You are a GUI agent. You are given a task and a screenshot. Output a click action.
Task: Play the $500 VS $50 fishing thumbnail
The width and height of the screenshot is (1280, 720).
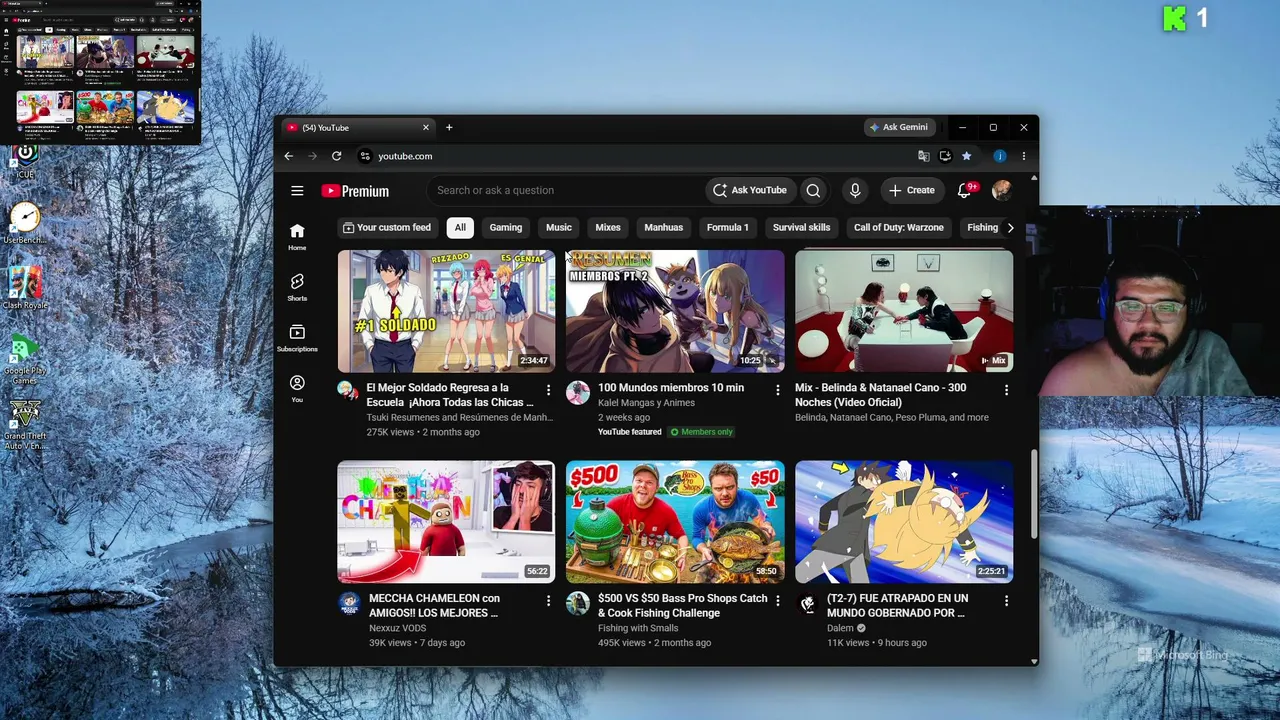click(x=675, y=522)
